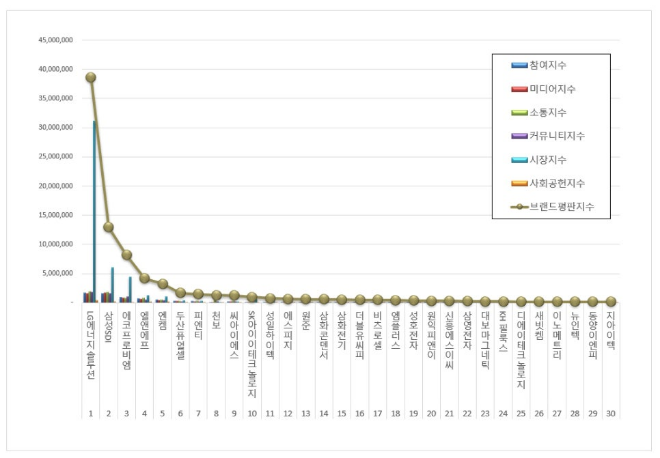Click the 에코프로비엠 x-axis label
Screen dimensions: 660x458
pos(127,340)
